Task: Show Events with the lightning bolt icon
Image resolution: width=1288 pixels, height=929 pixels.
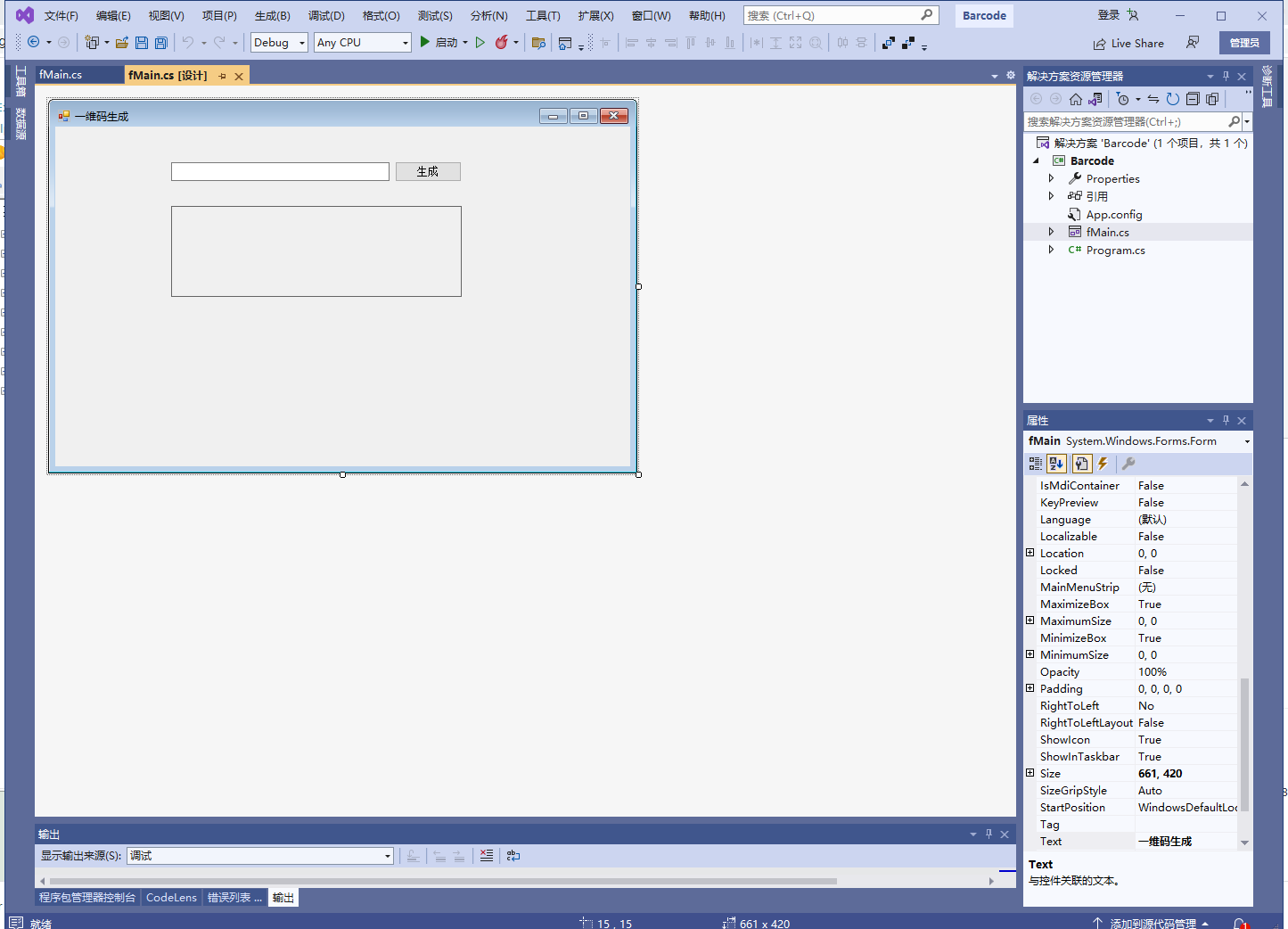Action: pos(1103,464)
